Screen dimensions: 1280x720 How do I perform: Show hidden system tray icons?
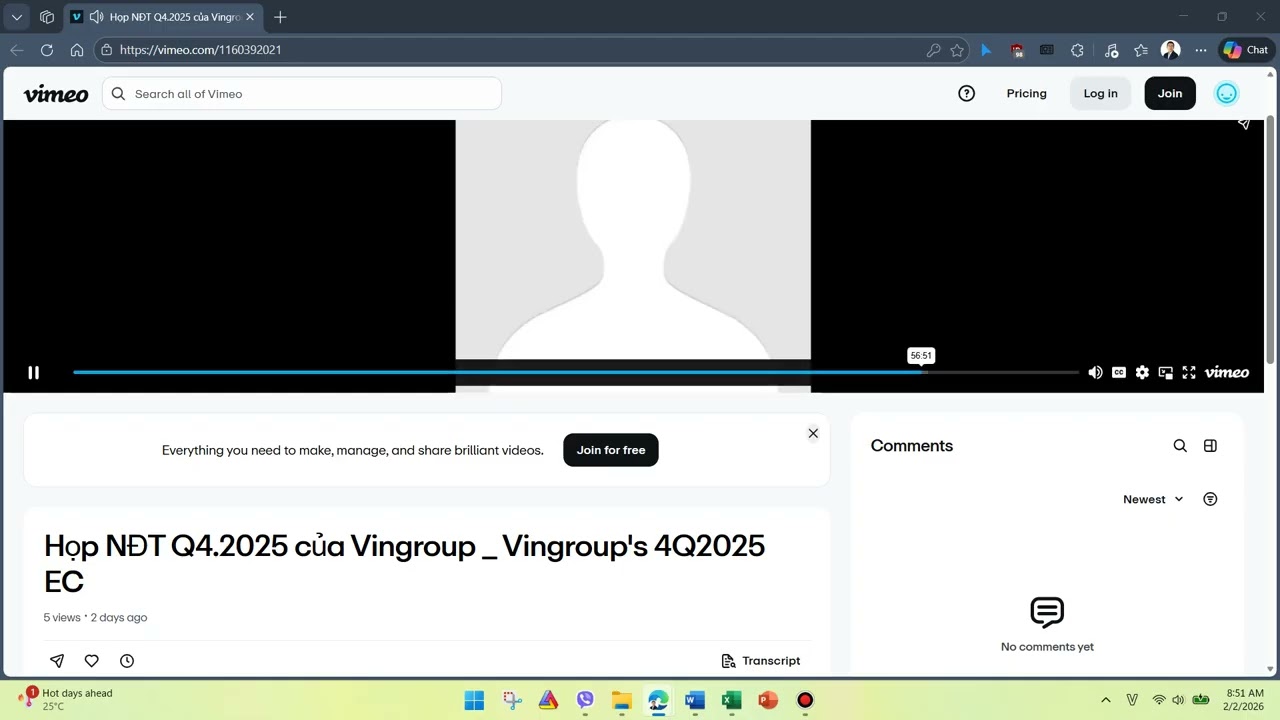(1105, 700)
